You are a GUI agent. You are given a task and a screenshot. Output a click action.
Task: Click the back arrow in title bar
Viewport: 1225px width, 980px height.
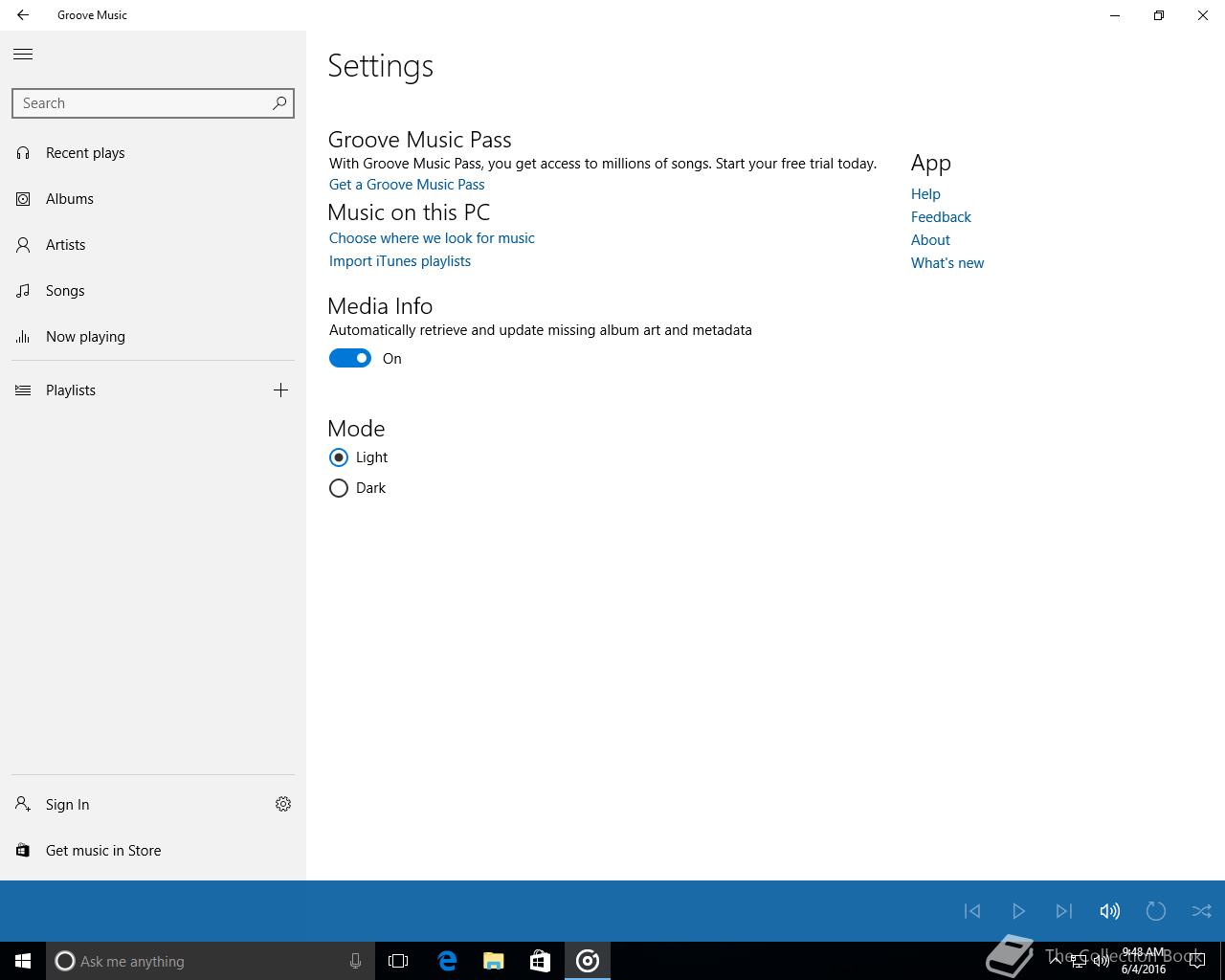(23, 15)
